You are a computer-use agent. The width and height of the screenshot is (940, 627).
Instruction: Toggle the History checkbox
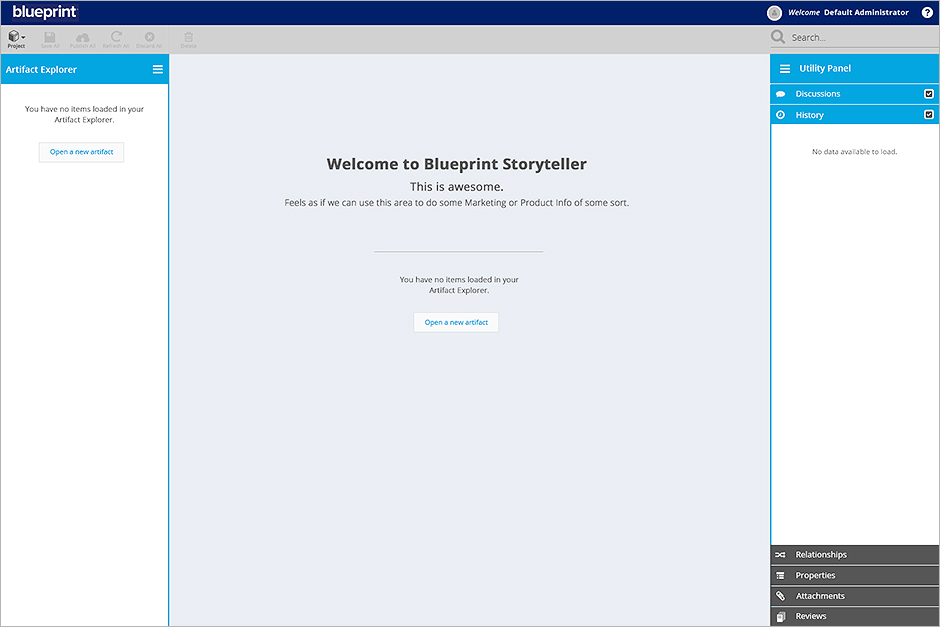[x=929, y=114]
